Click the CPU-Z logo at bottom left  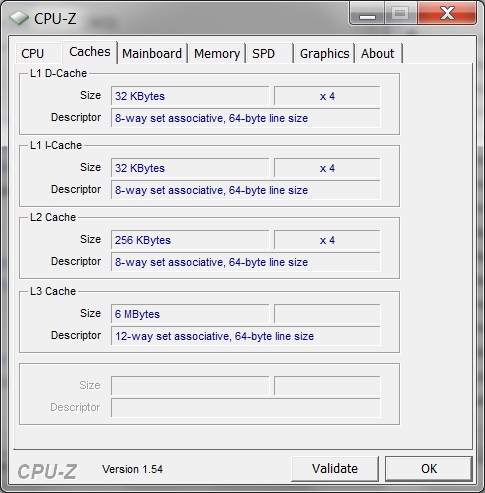47,471
